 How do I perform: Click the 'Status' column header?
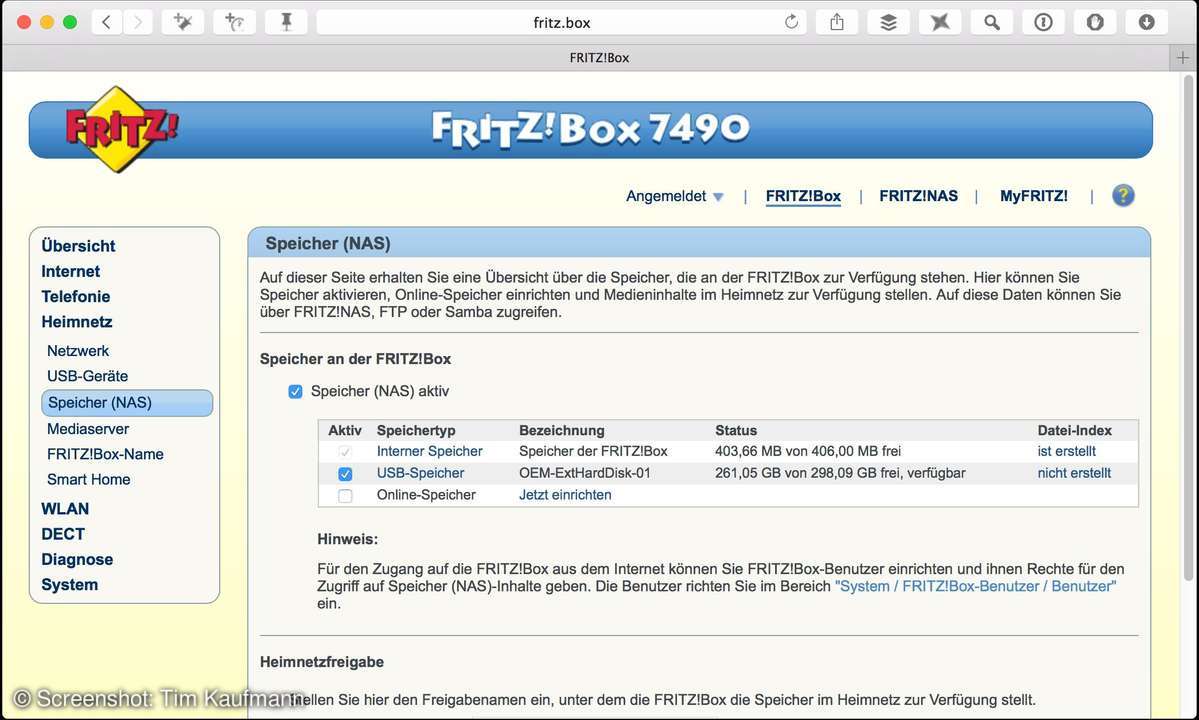click(x=736, y=430)
